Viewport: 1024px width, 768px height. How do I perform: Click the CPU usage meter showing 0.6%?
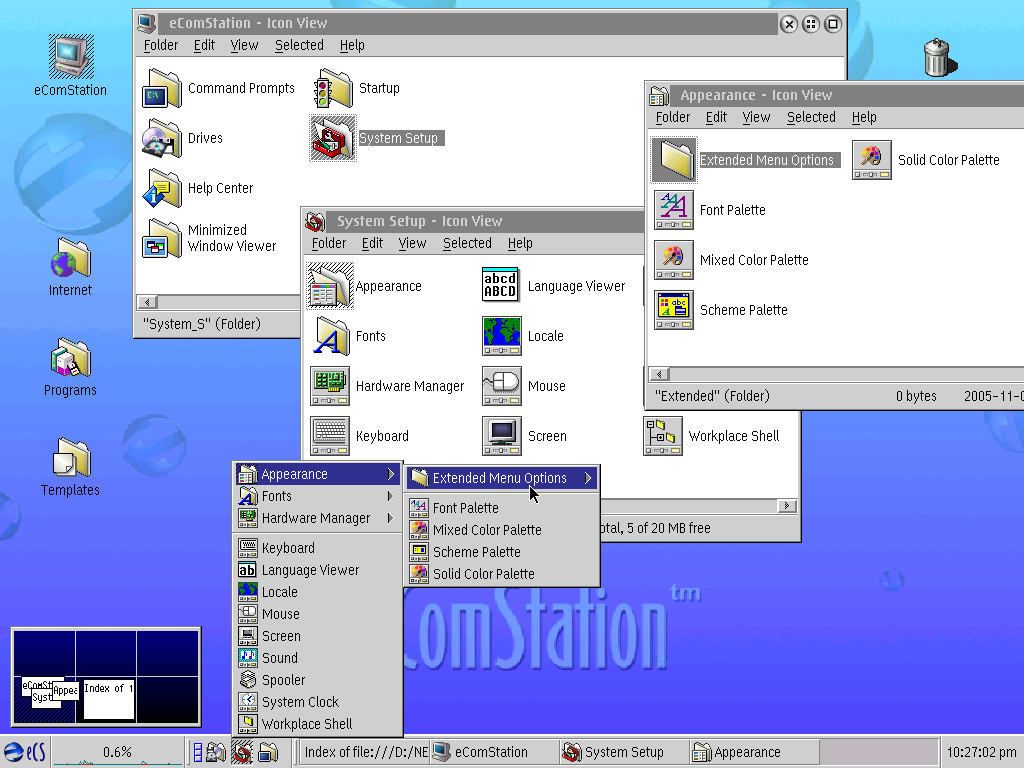point(118,752)
